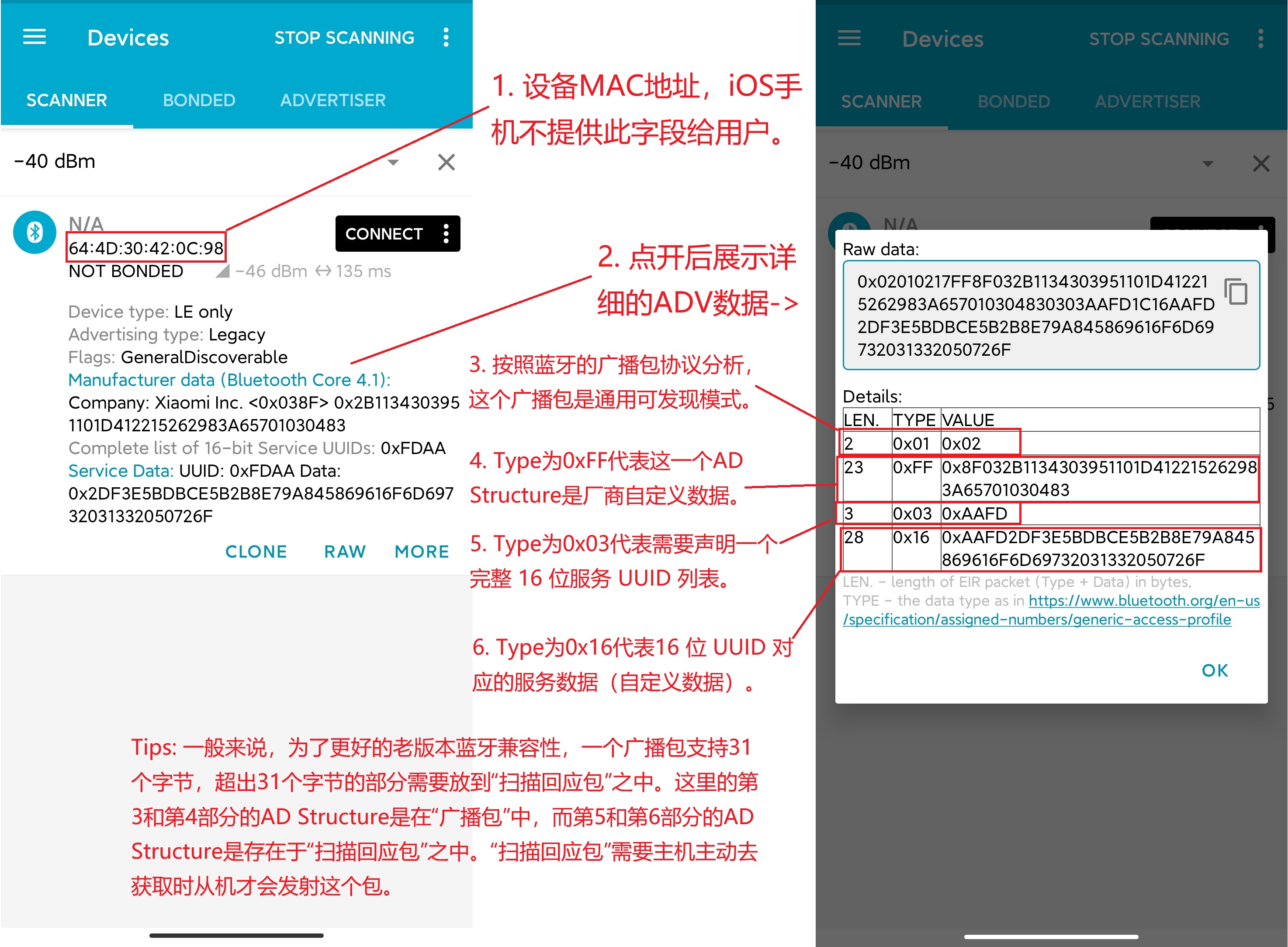
Task: Tap MORE under the device details
Action: (x=422, y=551)
